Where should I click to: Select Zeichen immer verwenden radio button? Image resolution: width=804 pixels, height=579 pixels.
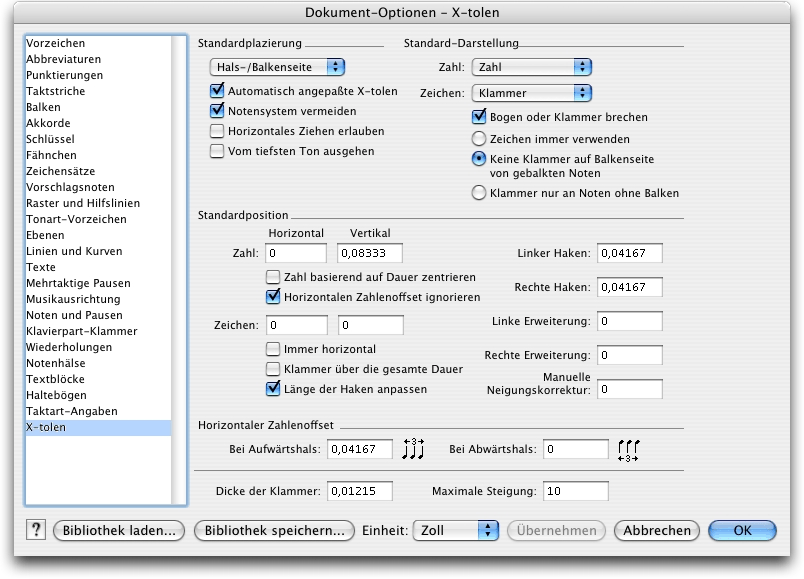[x=478, y=139]
